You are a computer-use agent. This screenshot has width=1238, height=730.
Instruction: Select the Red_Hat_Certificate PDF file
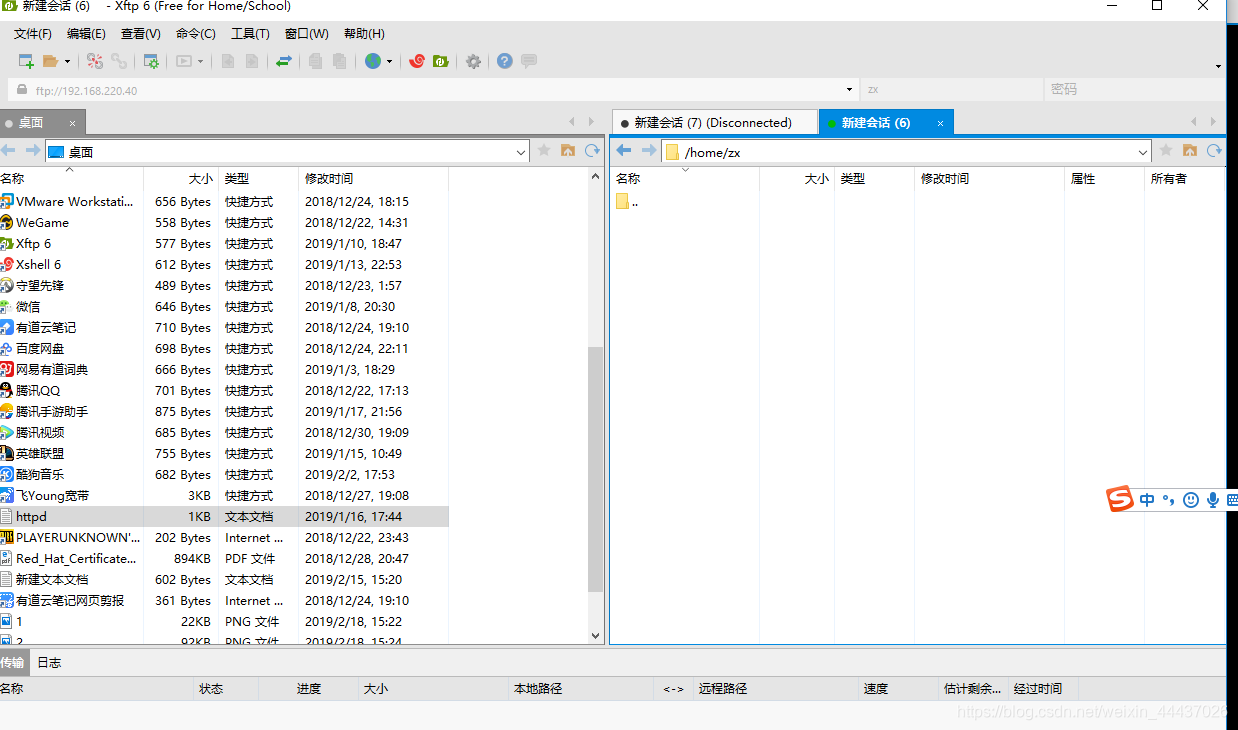tap(224, 559)
